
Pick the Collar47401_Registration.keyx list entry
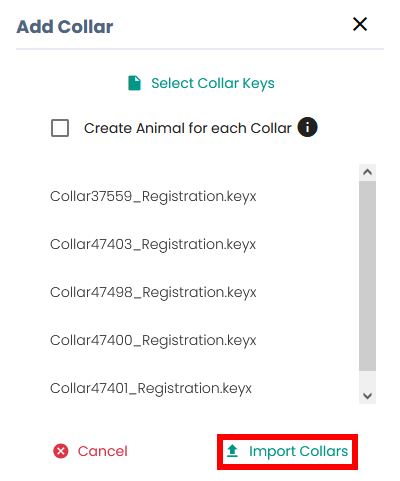click(151, 388)
